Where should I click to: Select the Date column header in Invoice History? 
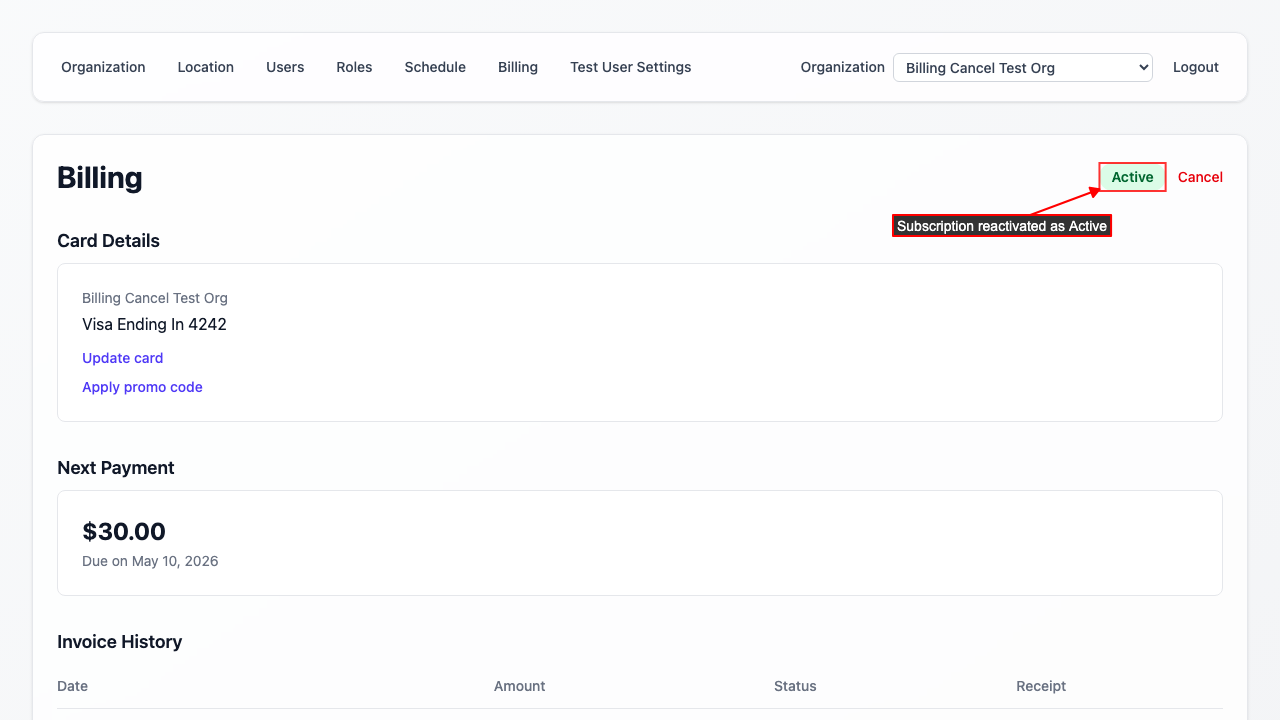click(x=72, y=686)
